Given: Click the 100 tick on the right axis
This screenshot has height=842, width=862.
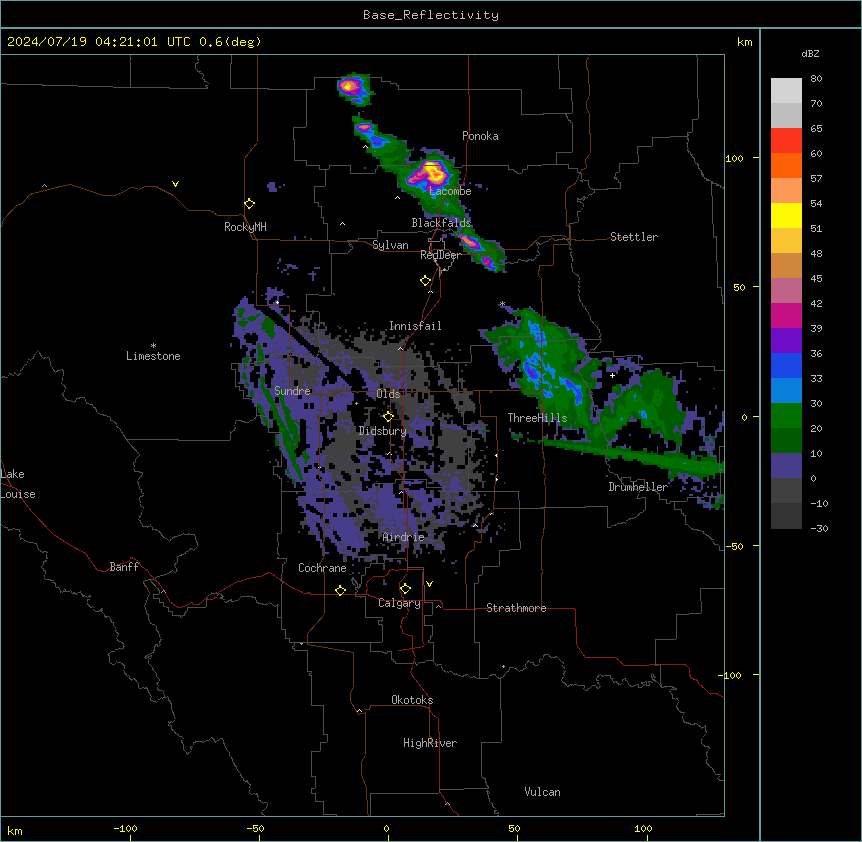Looking at the screenshot, I should tap(734, 158).
